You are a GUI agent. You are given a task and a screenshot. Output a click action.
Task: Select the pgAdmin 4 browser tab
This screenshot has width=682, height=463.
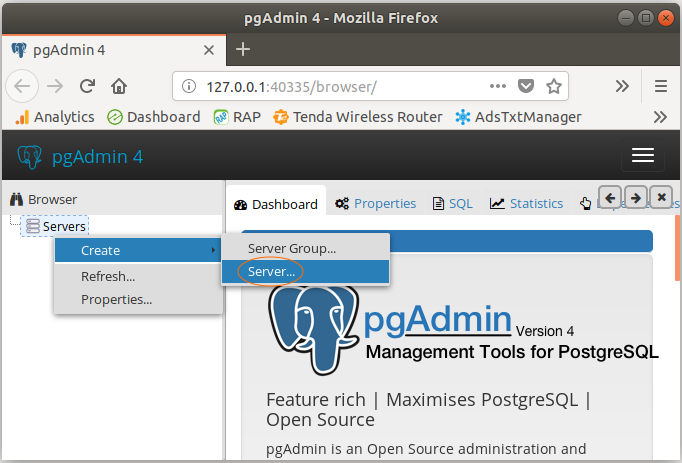(x=114, y=50)
